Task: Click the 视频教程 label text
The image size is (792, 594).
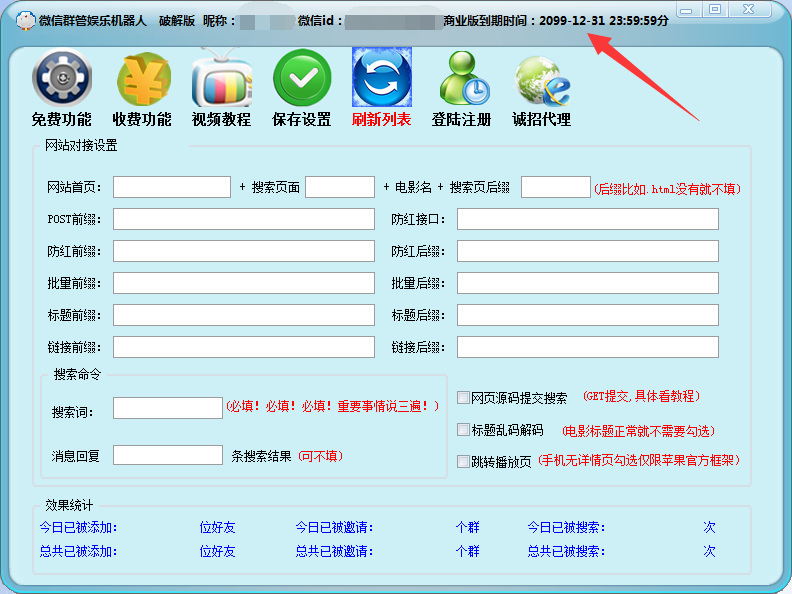Action: pos(222,120)
